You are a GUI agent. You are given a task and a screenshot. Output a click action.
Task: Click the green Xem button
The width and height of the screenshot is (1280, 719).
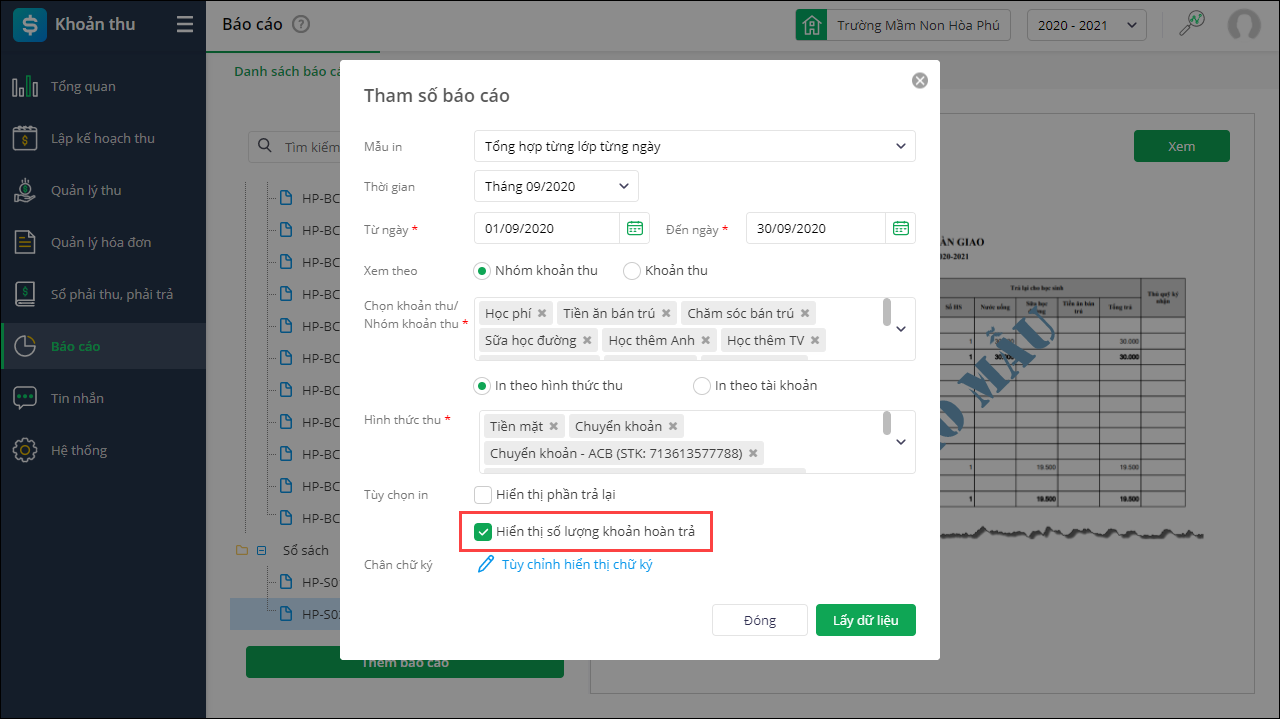(1182, 146)
